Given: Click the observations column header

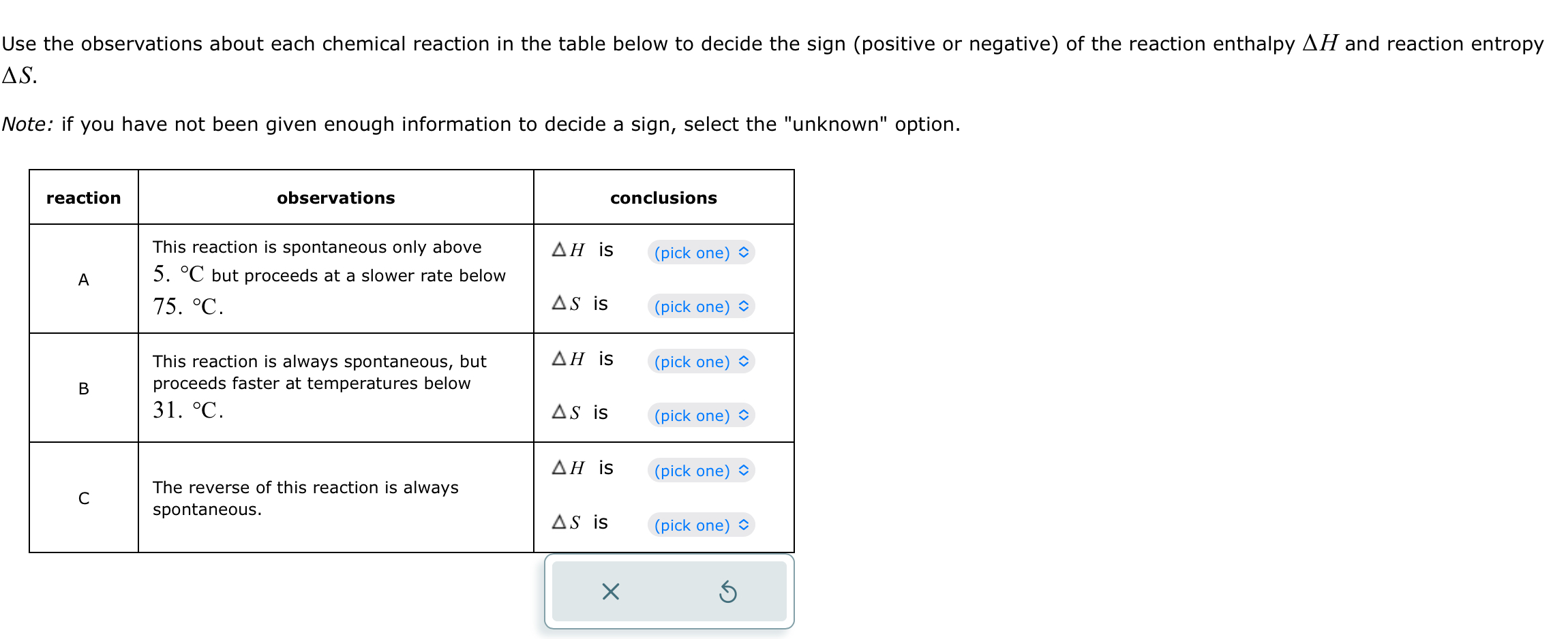Looking at the screenshot, I should coord(335,198).
